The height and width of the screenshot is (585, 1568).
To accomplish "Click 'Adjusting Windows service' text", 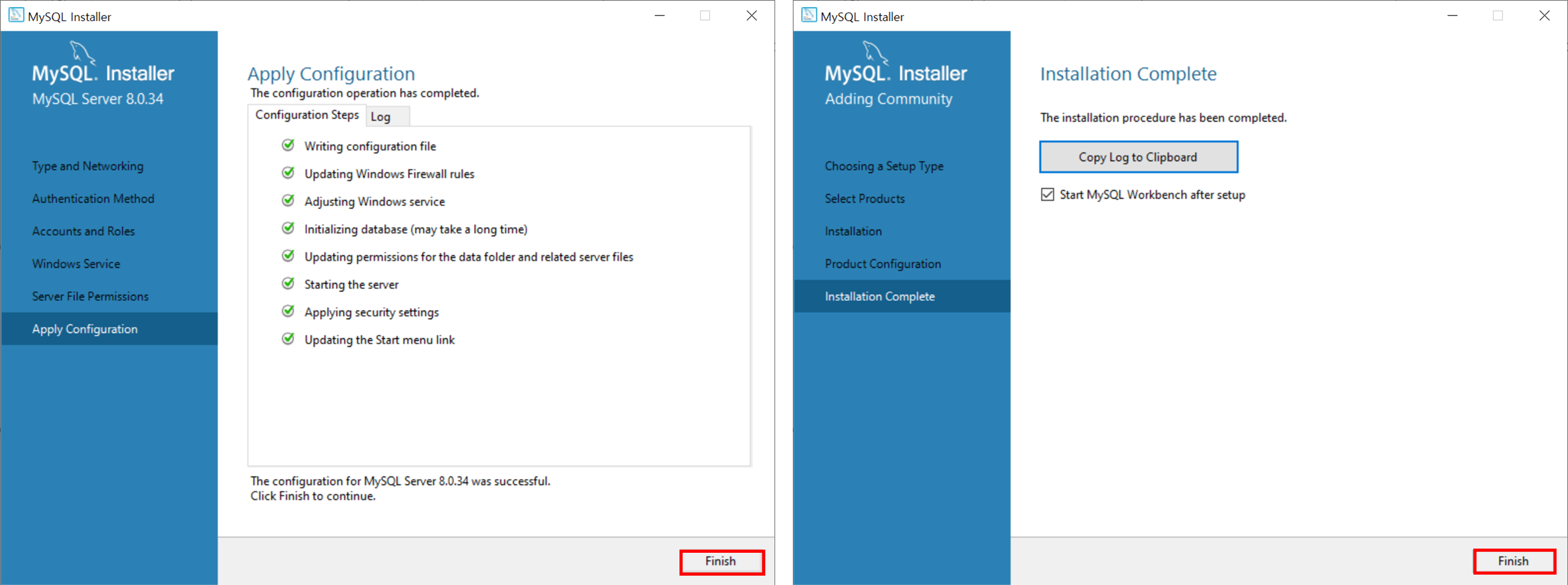I will 374,201.
